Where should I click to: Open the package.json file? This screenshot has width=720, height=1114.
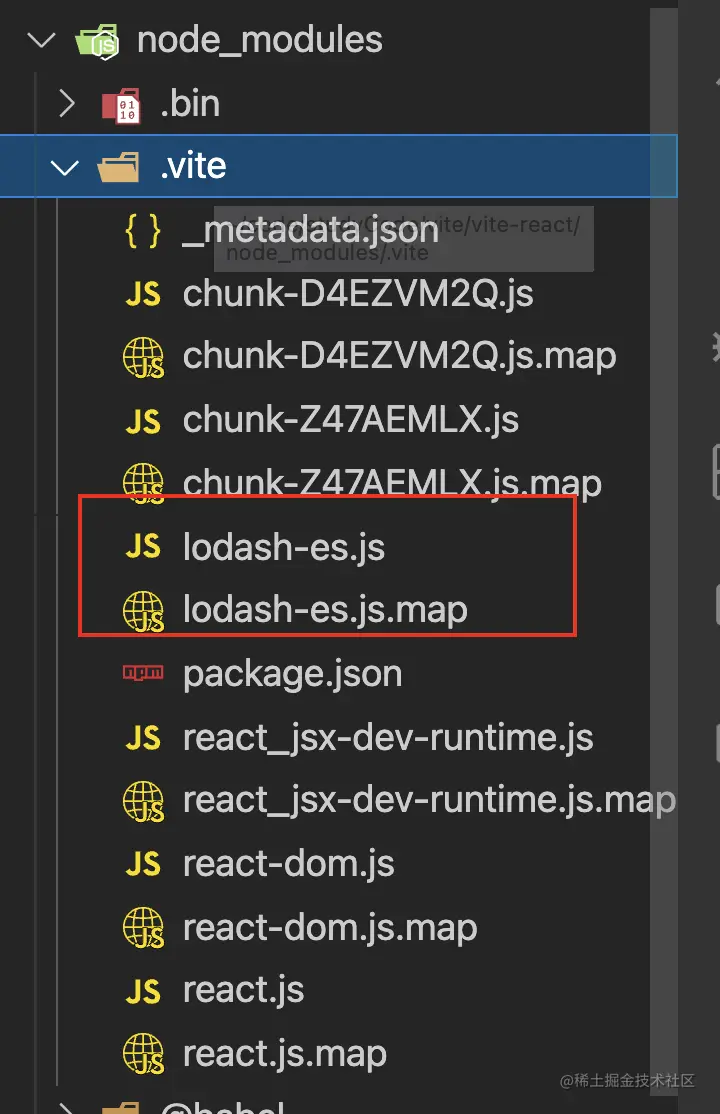click(292, 674)
